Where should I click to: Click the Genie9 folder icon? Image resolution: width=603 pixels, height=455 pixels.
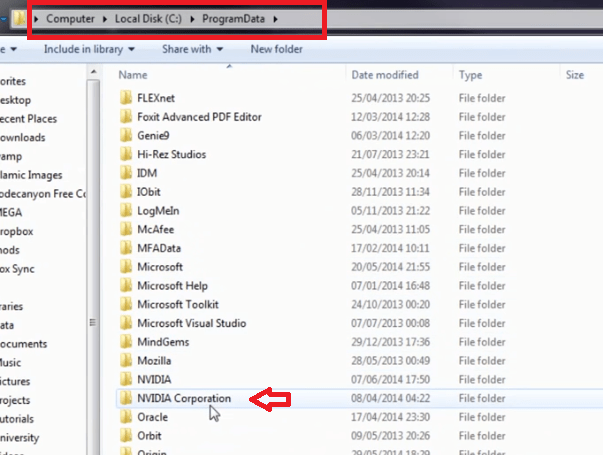click(125, 135)
